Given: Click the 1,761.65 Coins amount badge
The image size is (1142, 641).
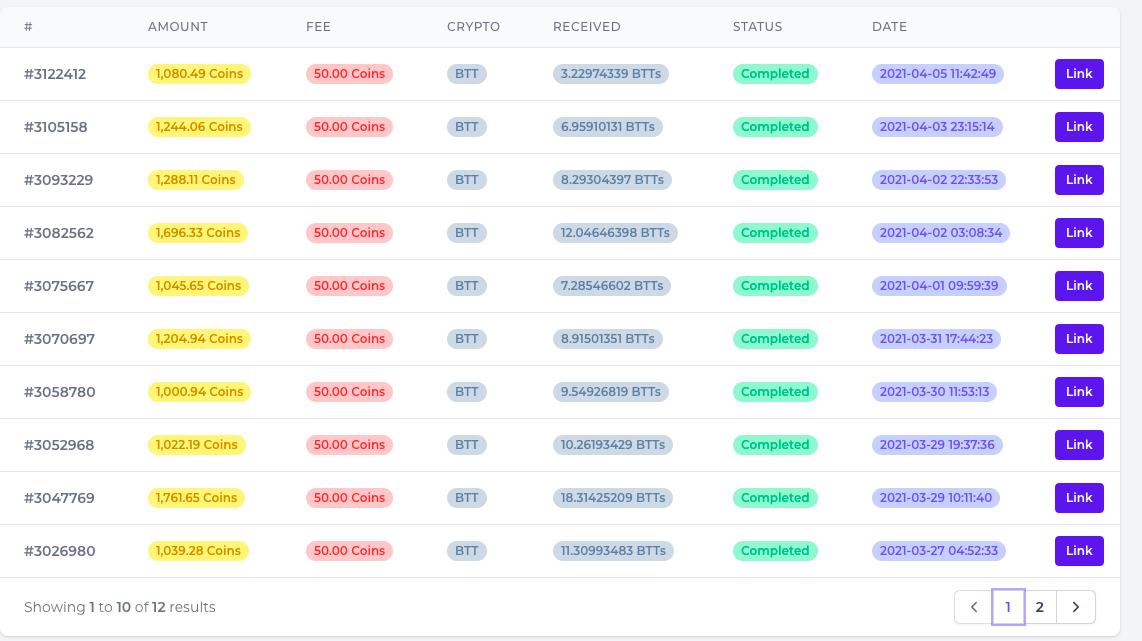Looking at the screenshot, I should (196, 498).
